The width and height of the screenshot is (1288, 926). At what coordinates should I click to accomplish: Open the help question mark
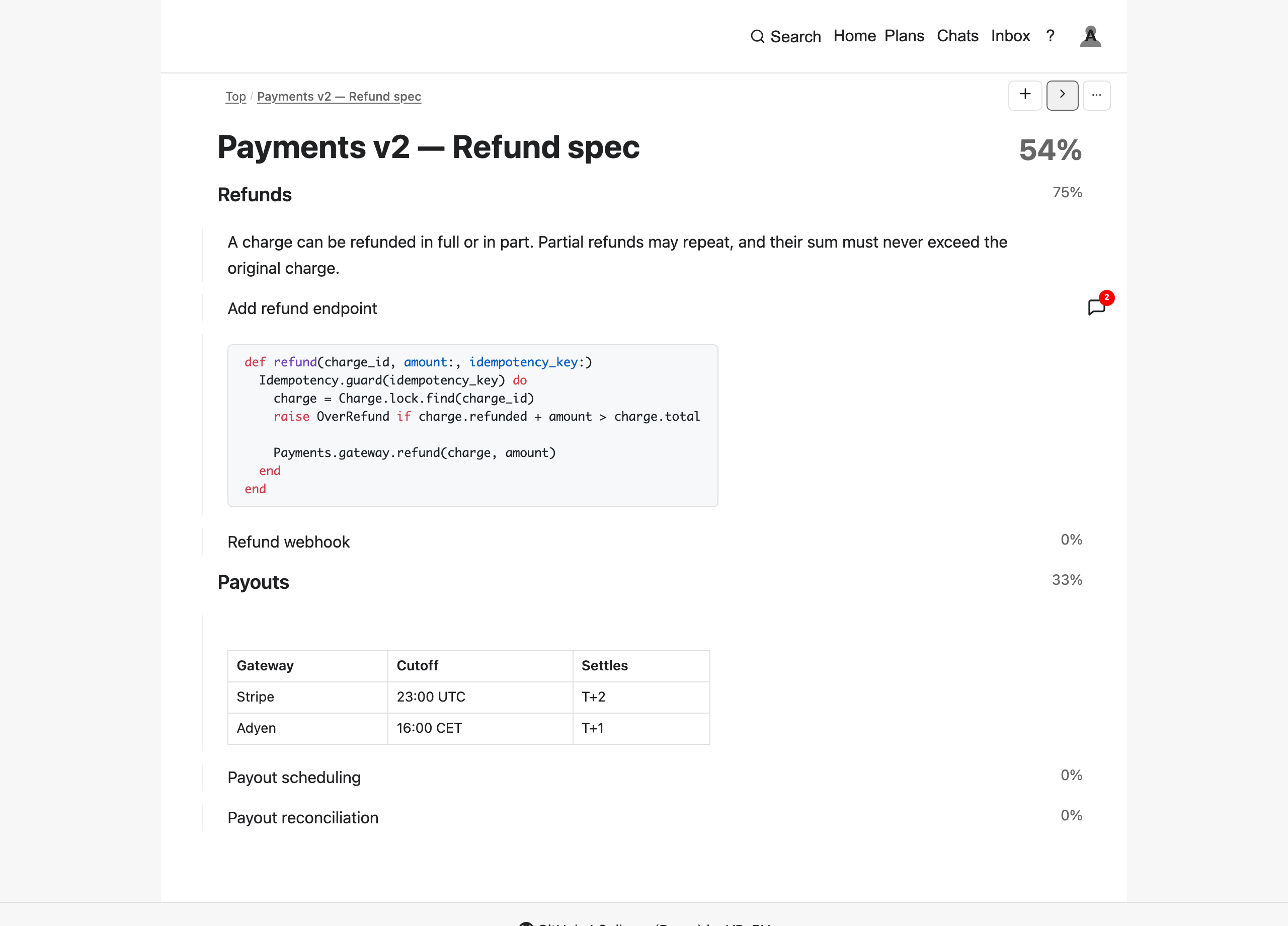pyautogui.click(x=1050, y=36)
